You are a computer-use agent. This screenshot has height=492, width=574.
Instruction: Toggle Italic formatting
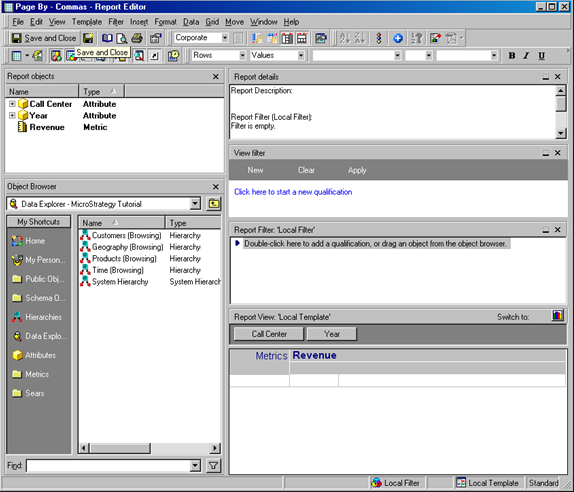point(526,56)
